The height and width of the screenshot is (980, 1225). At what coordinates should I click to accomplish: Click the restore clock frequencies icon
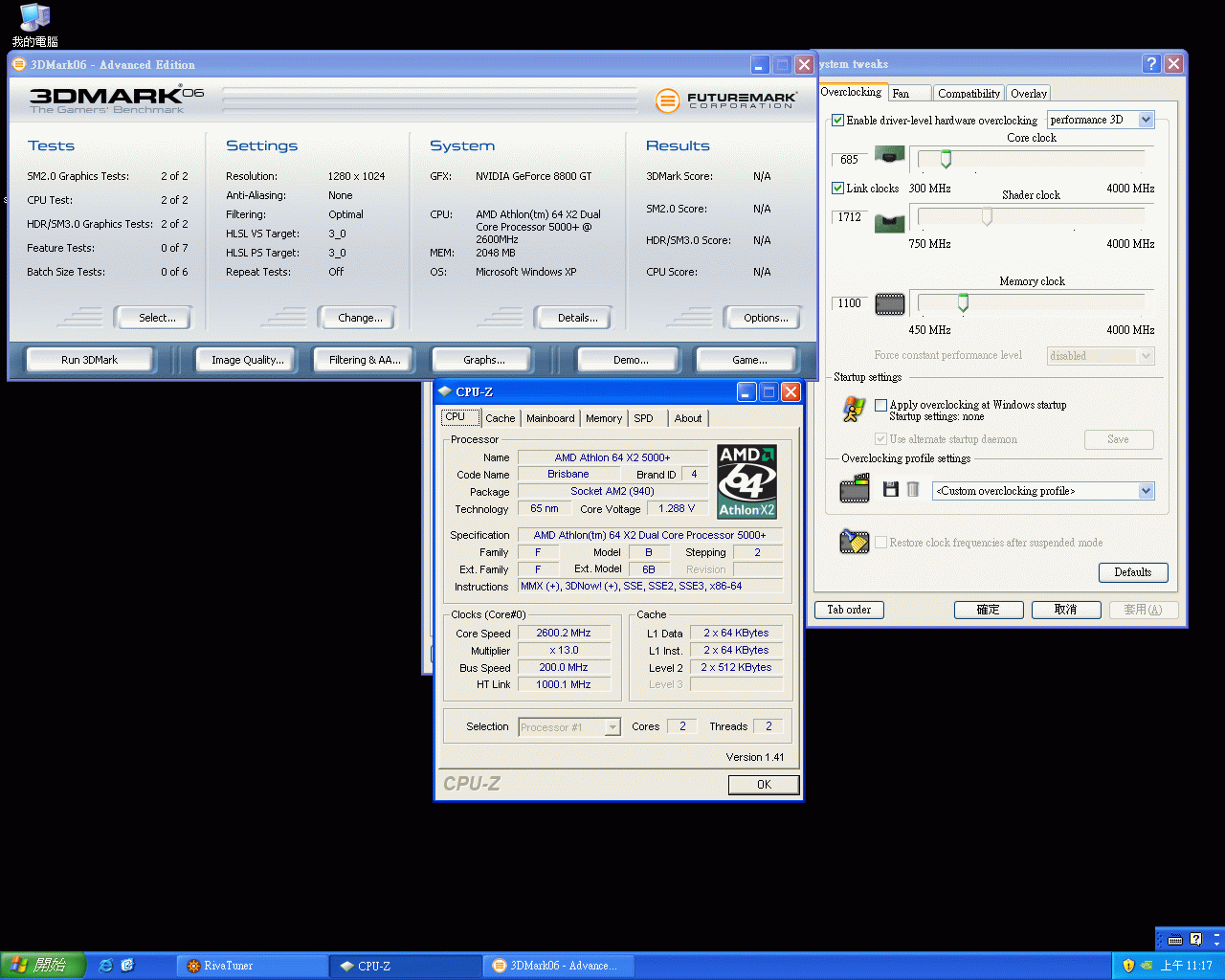pos(854,542)
